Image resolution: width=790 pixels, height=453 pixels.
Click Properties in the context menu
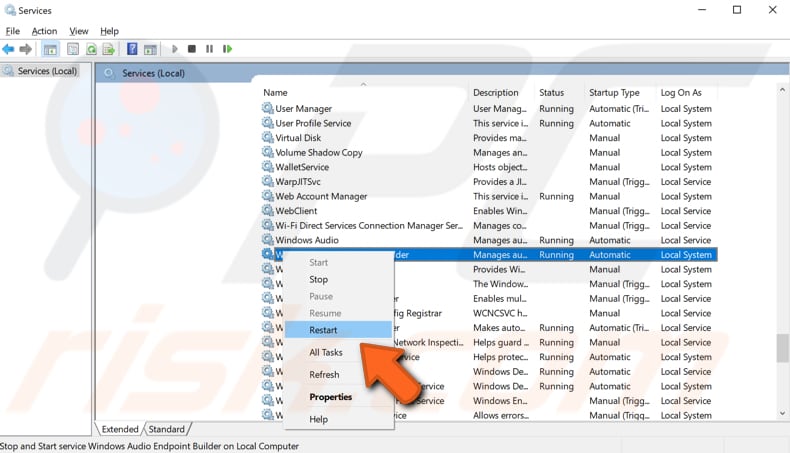tap(330, 397)
